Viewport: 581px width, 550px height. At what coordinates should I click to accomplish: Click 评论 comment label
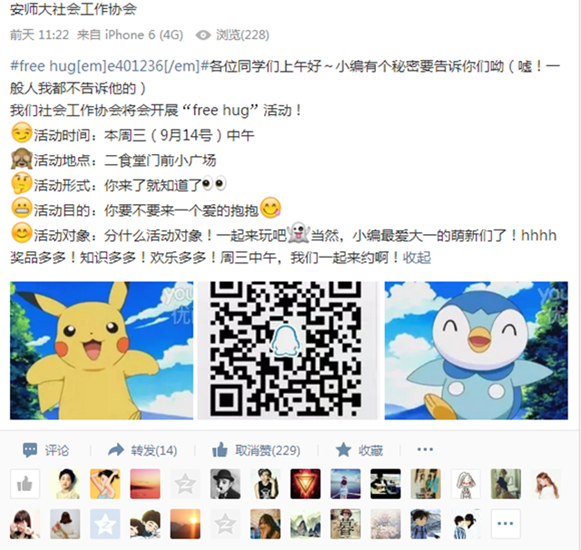coord(57,451)
